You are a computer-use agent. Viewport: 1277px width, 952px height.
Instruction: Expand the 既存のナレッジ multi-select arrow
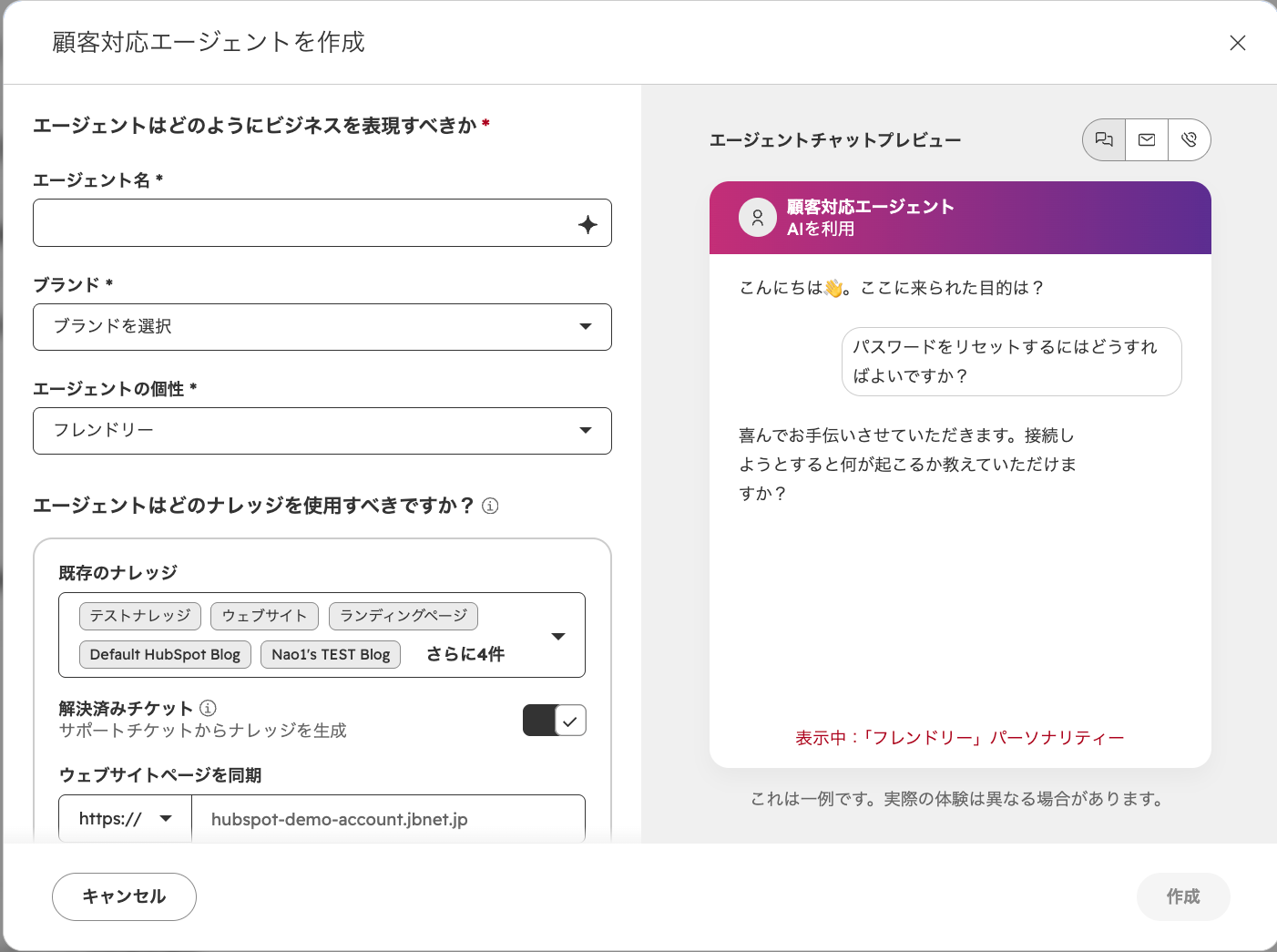558,636
